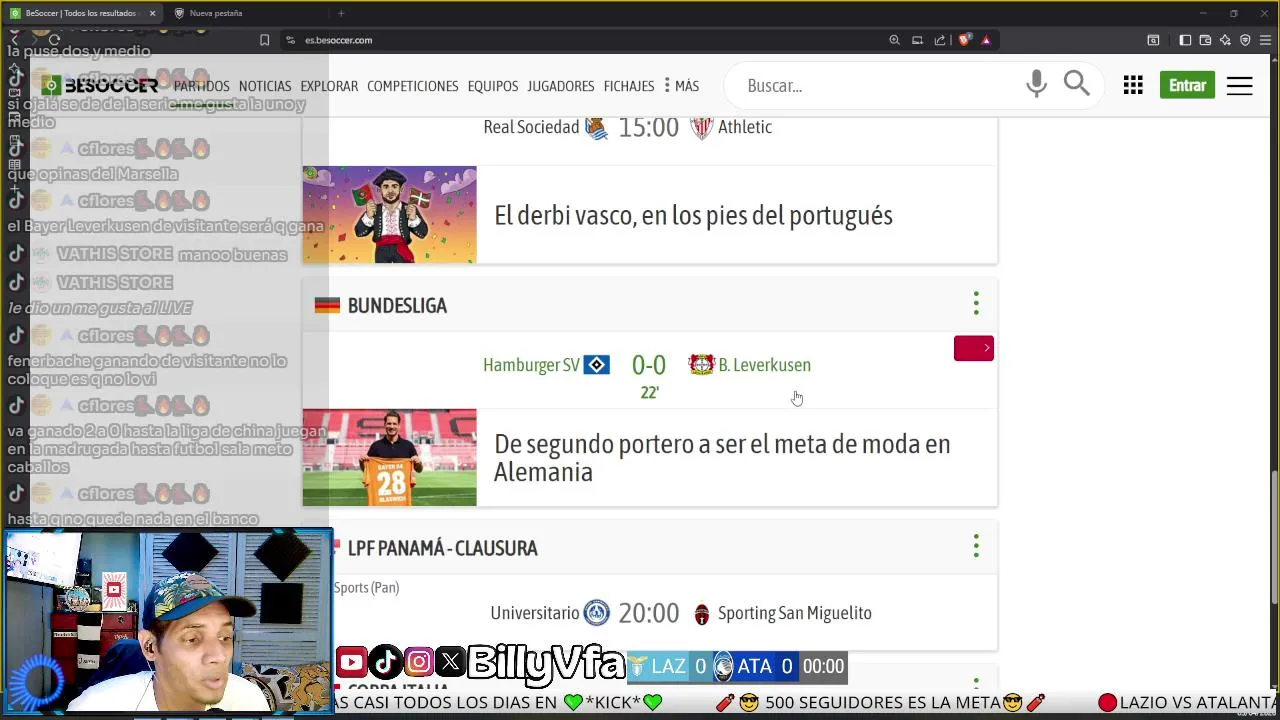The width and height of the screenshot is (1280, 720).
Task: Click the Universitario club crest
Action: (597, 613)
